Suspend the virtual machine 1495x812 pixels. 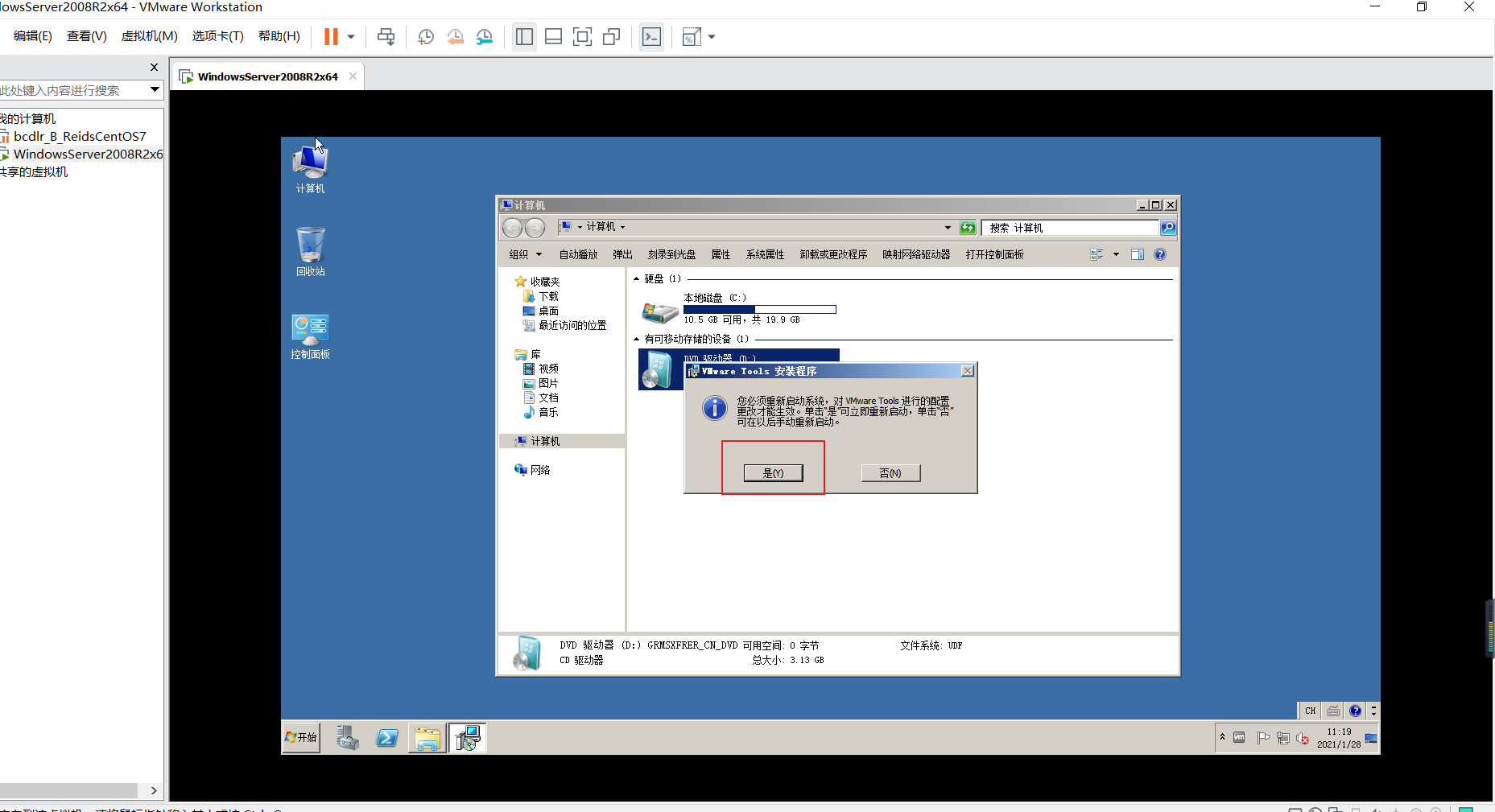pos(331,36)
